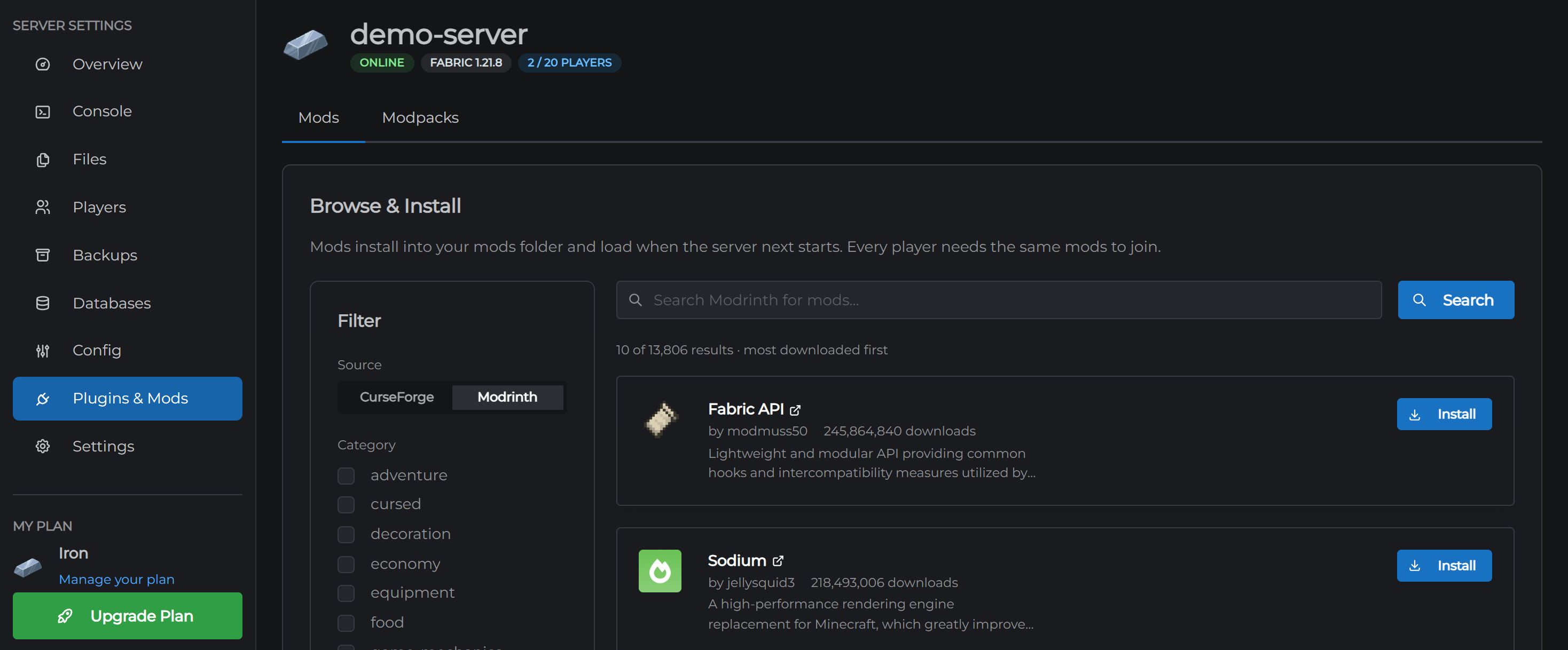The image size is (1568, 650).
Task: Click the Iron plan ingot icon
Action: coord(28,567)
